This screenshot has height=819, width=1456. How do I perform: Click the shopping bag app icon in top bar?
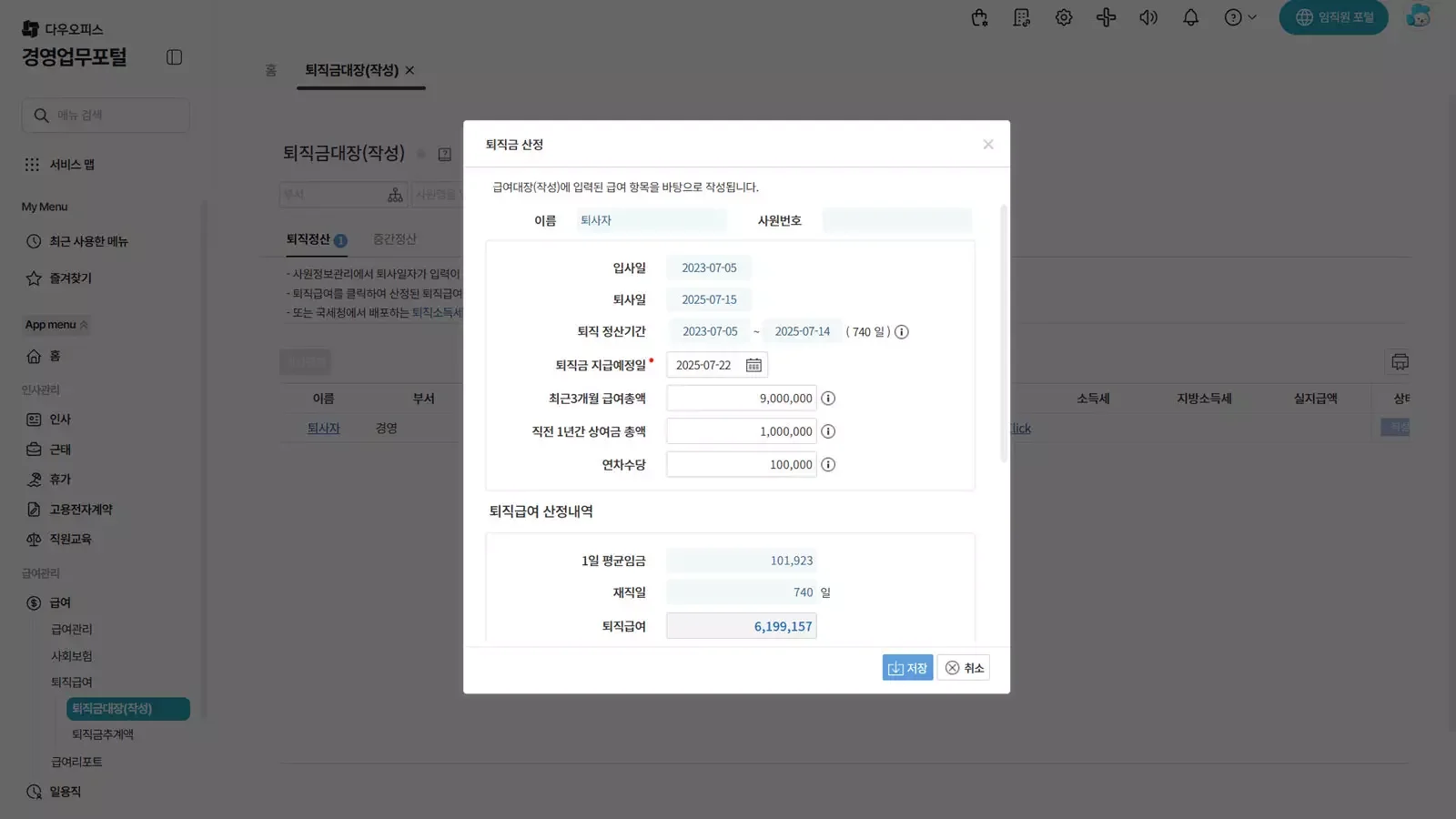coord(978,17)
